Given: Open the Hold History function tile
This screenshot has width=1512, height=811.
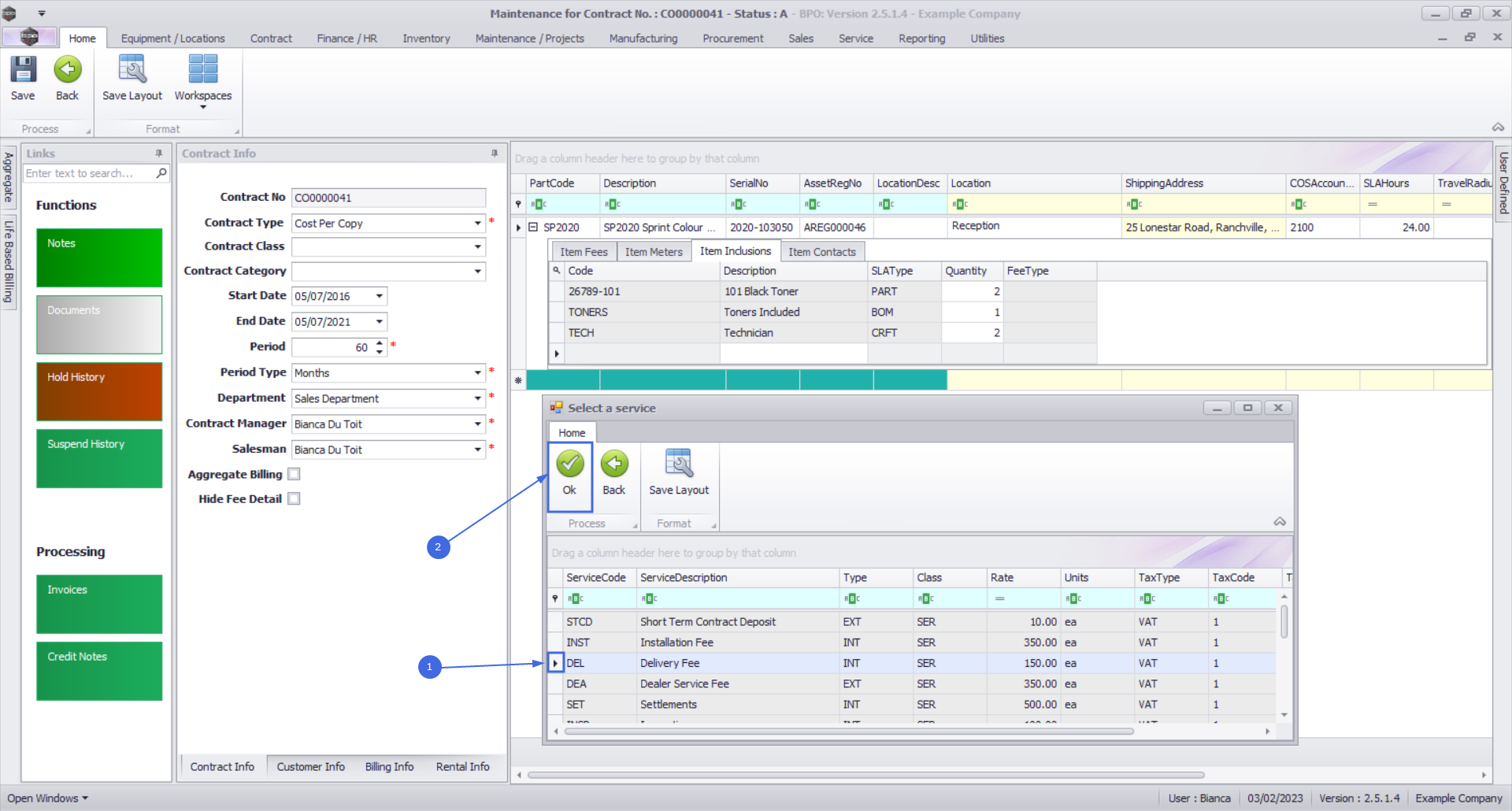Looking at the screenshot, I should 99,391.
